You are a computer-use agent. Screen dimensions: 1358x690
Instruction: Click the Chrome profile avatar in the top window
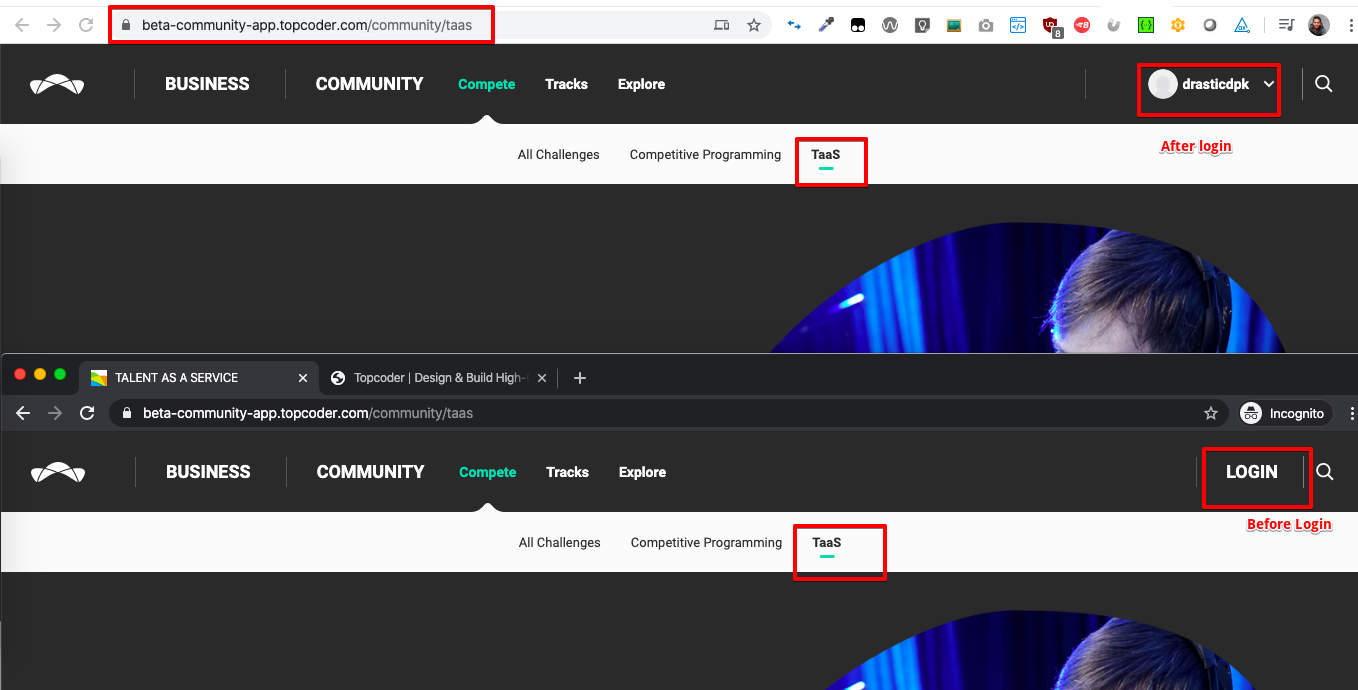pos(1319,25)
